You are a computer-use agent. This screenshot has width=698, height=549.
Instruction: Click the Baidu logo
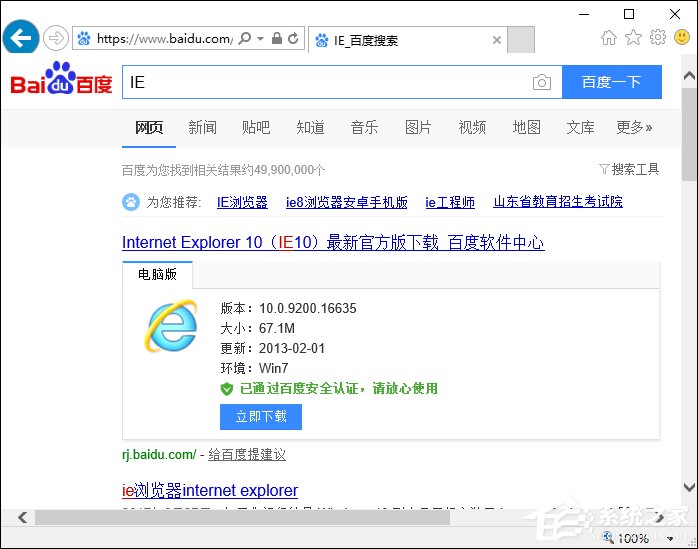61,80
